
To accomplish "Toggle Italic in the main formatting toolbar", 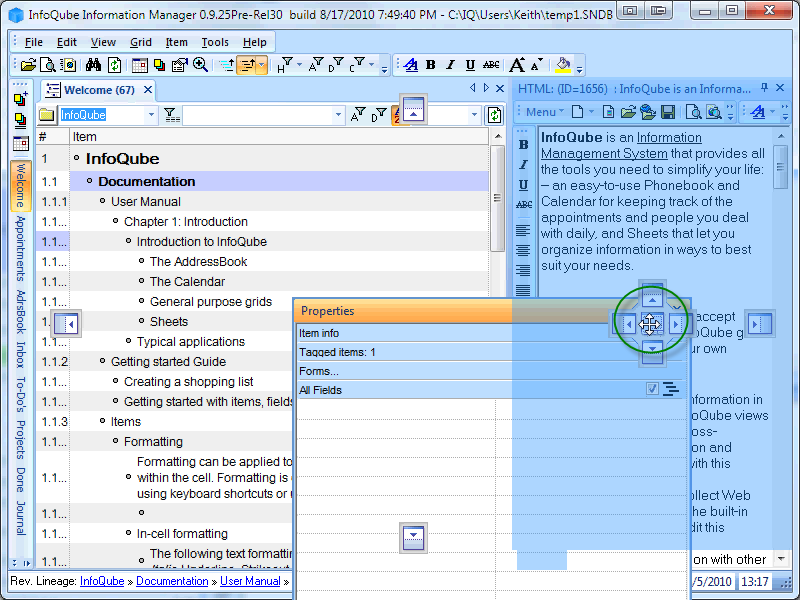I will (x=451, y=65).
